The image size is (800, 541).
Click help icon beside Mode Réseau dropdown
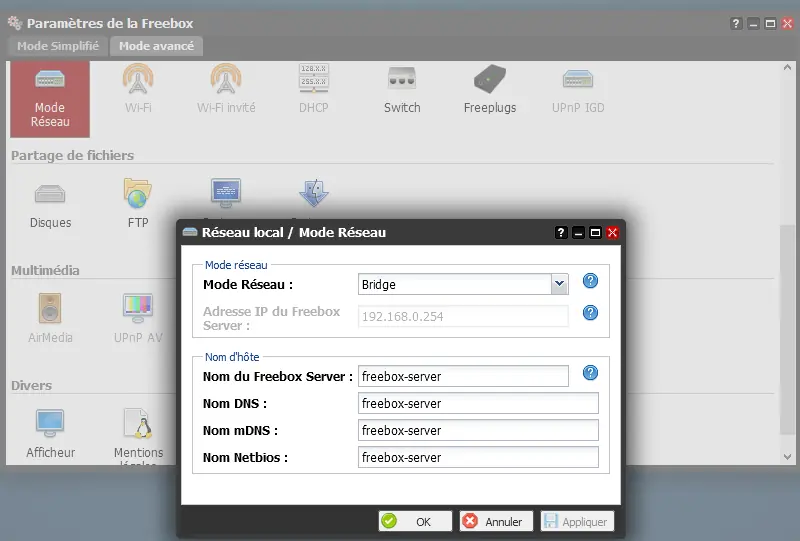point(590,281)
